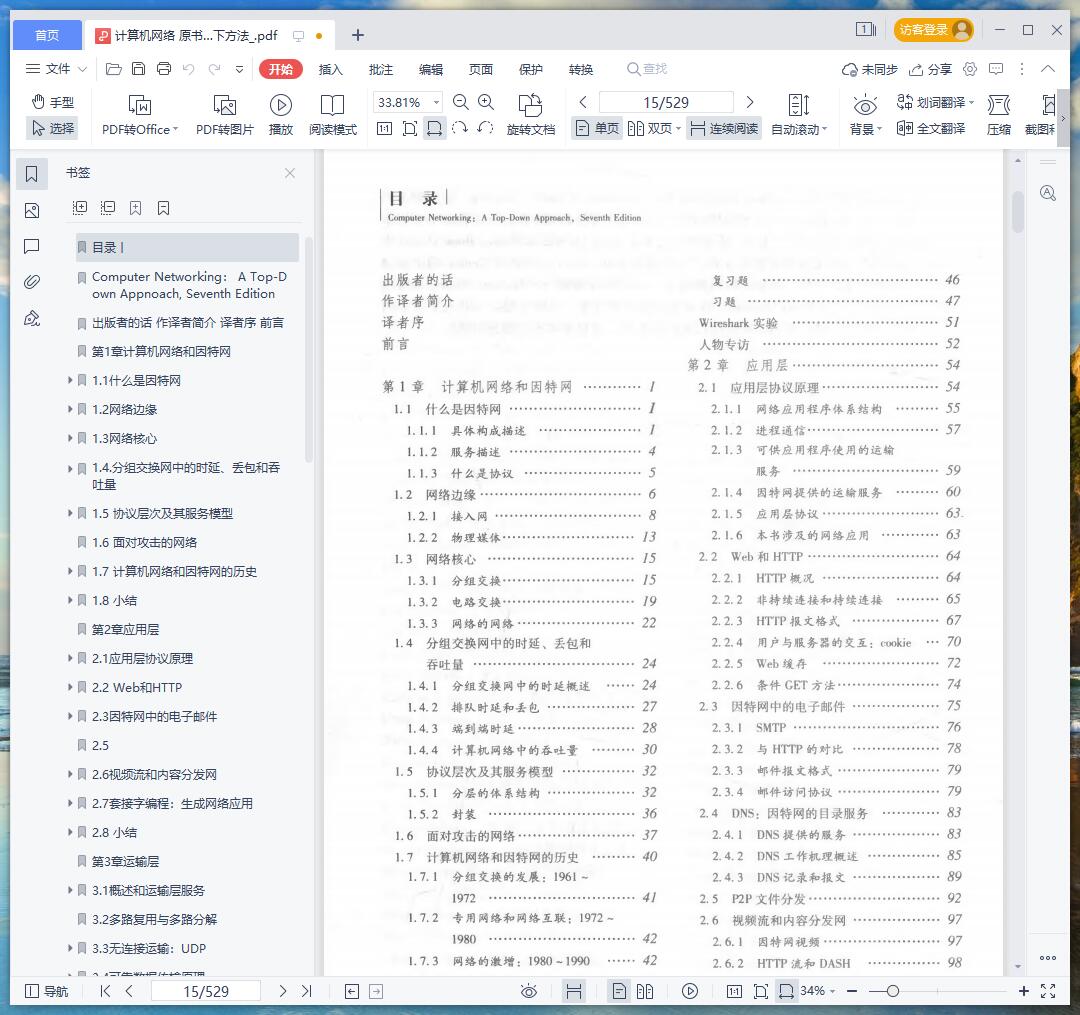This screenshot has height=1015, width=1080.
Task: Switch to the 开始 ribbon tab
Action: tap(280, 70)
